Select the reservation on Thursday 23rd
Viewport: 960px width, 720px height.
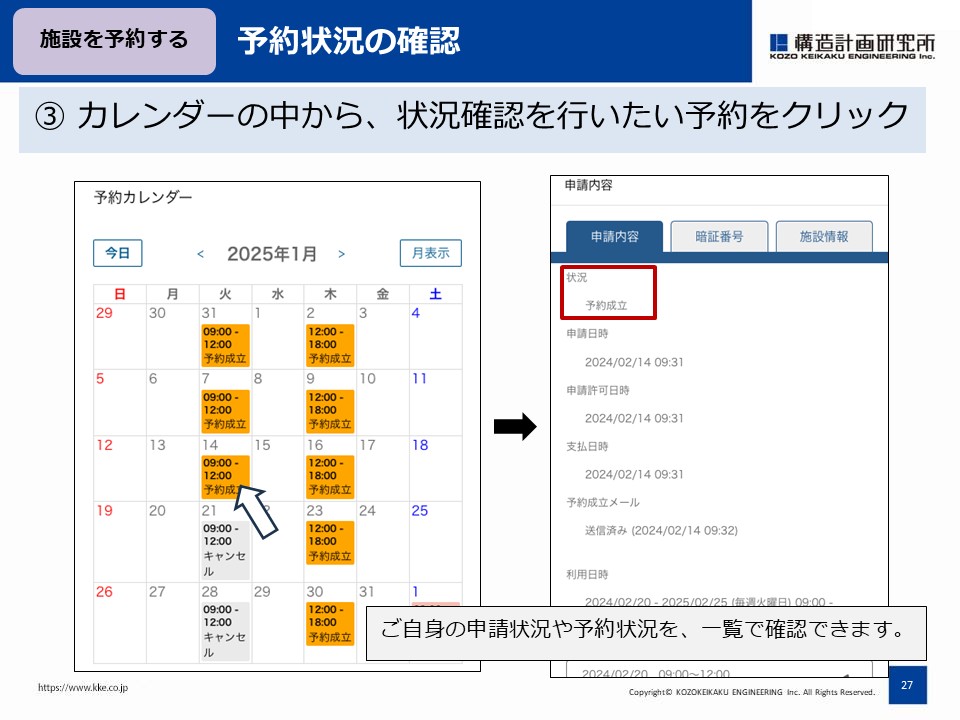tap(330, 542)
